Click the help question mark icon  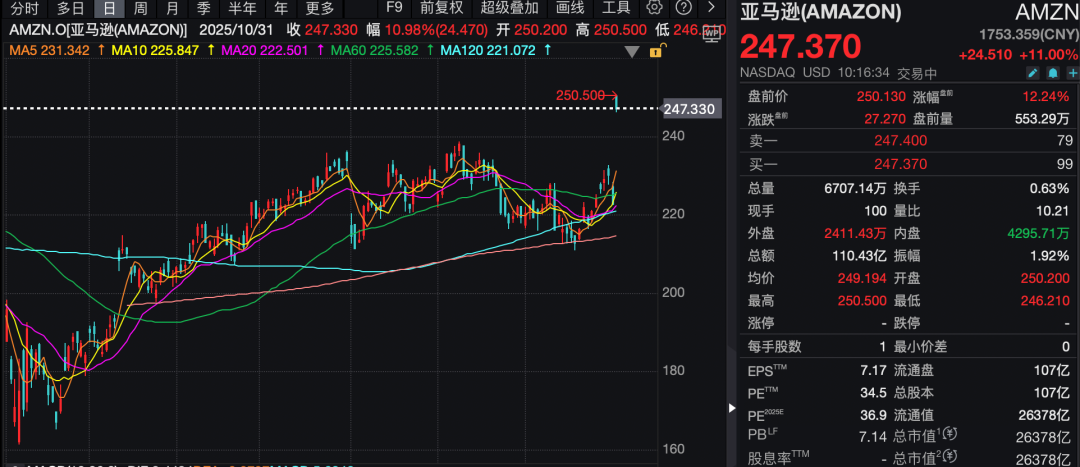click(682, 8)
